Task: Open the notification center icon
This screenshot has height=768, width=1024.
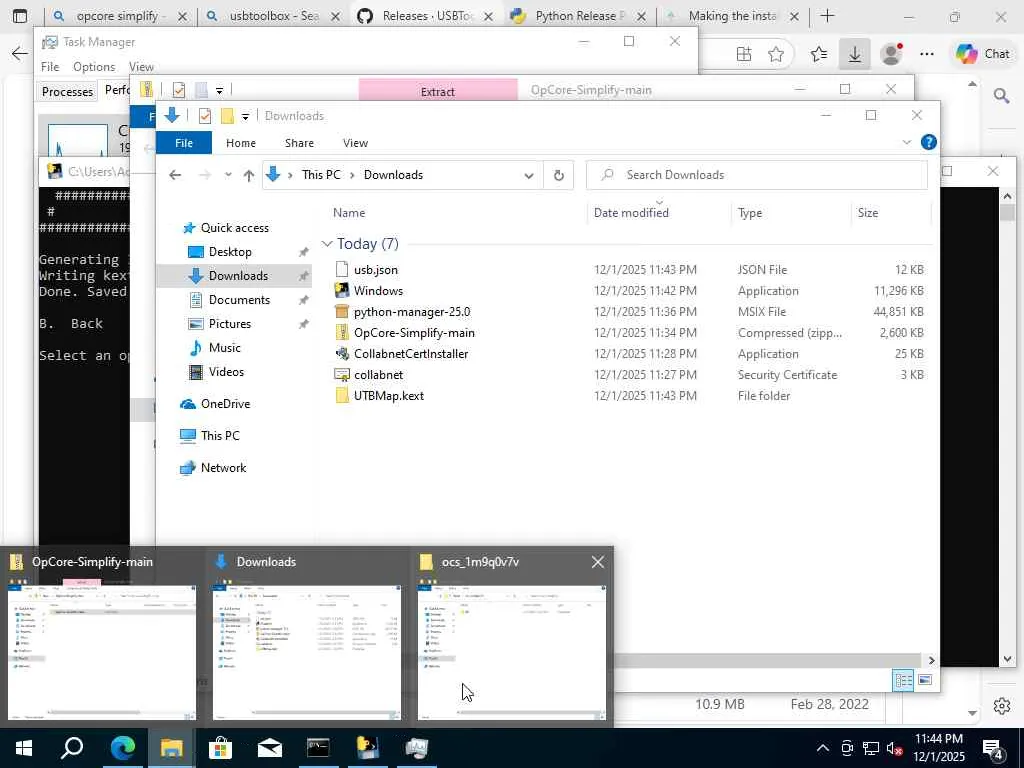Action: click(993, 749)
